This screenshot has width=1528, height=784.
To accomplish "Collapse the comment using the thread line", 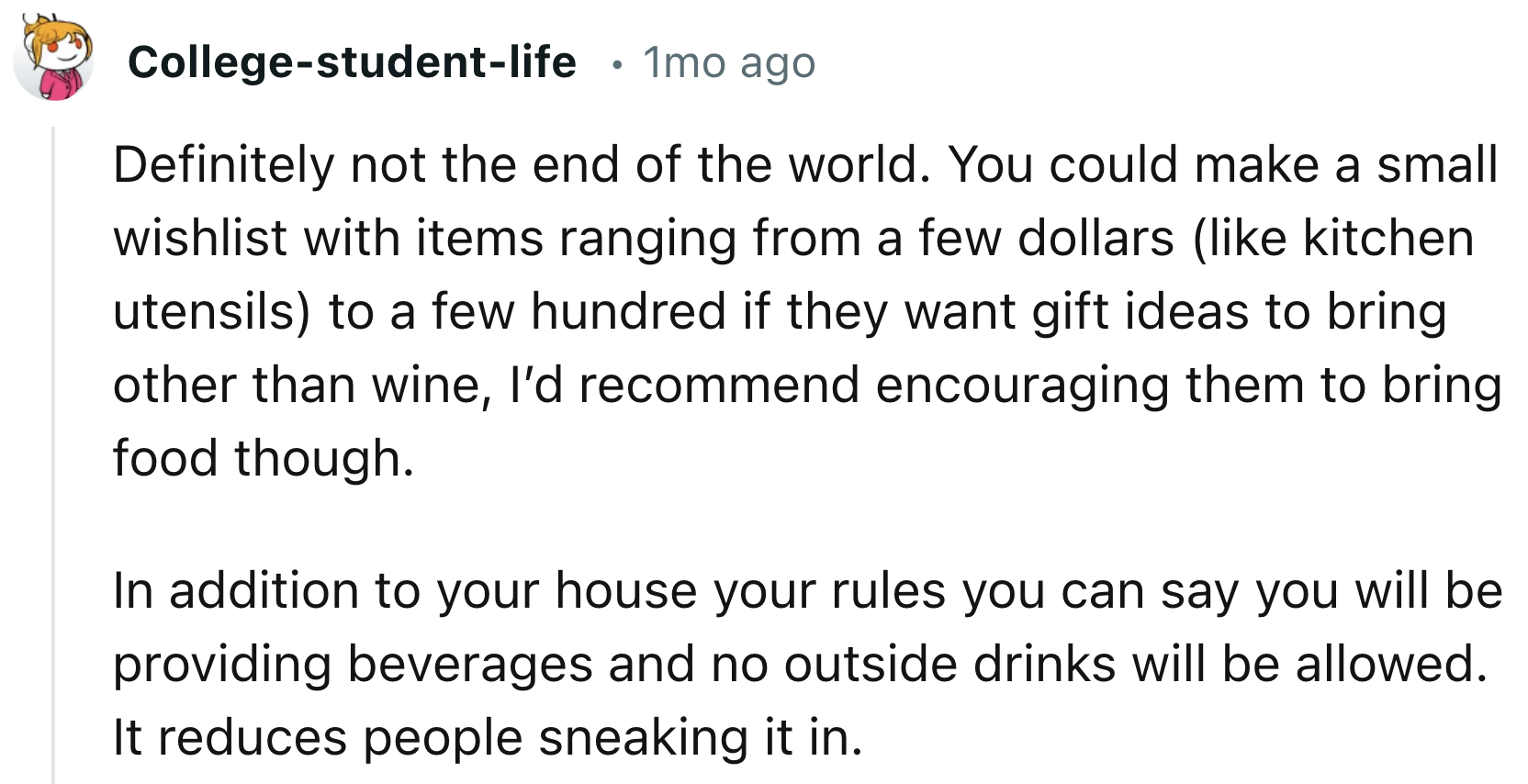I will click(x=55, y=413).
